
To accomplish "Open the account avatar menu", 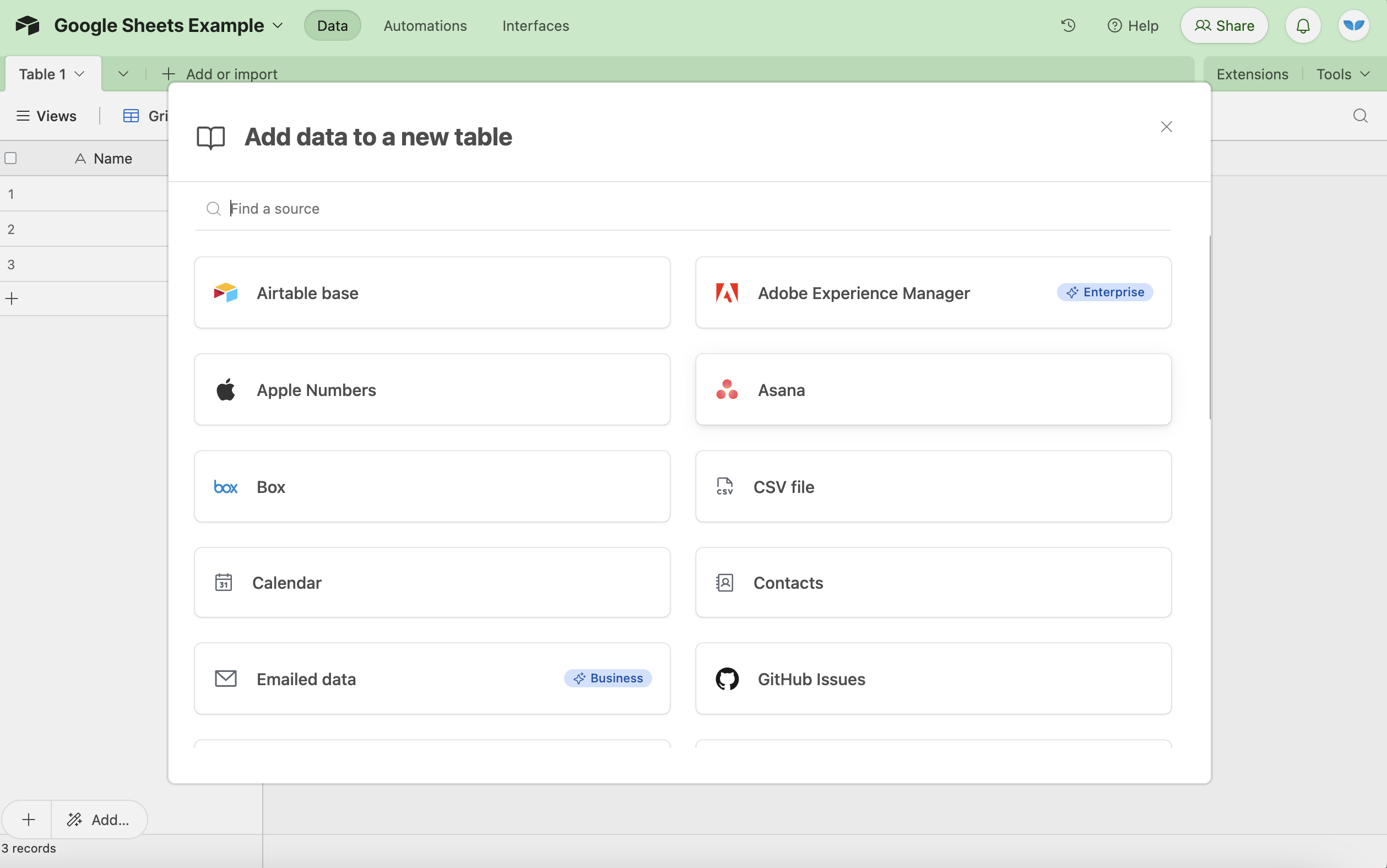I will (1354, 26).
